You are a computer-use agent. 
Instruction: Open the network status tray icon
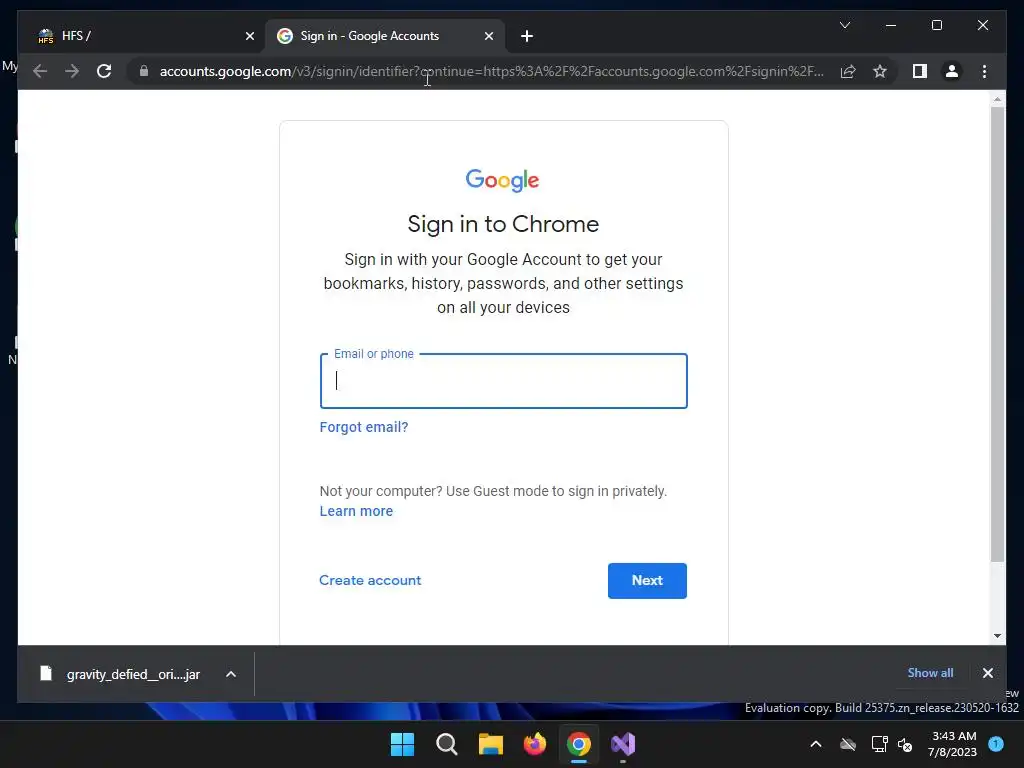click(879, 744)
